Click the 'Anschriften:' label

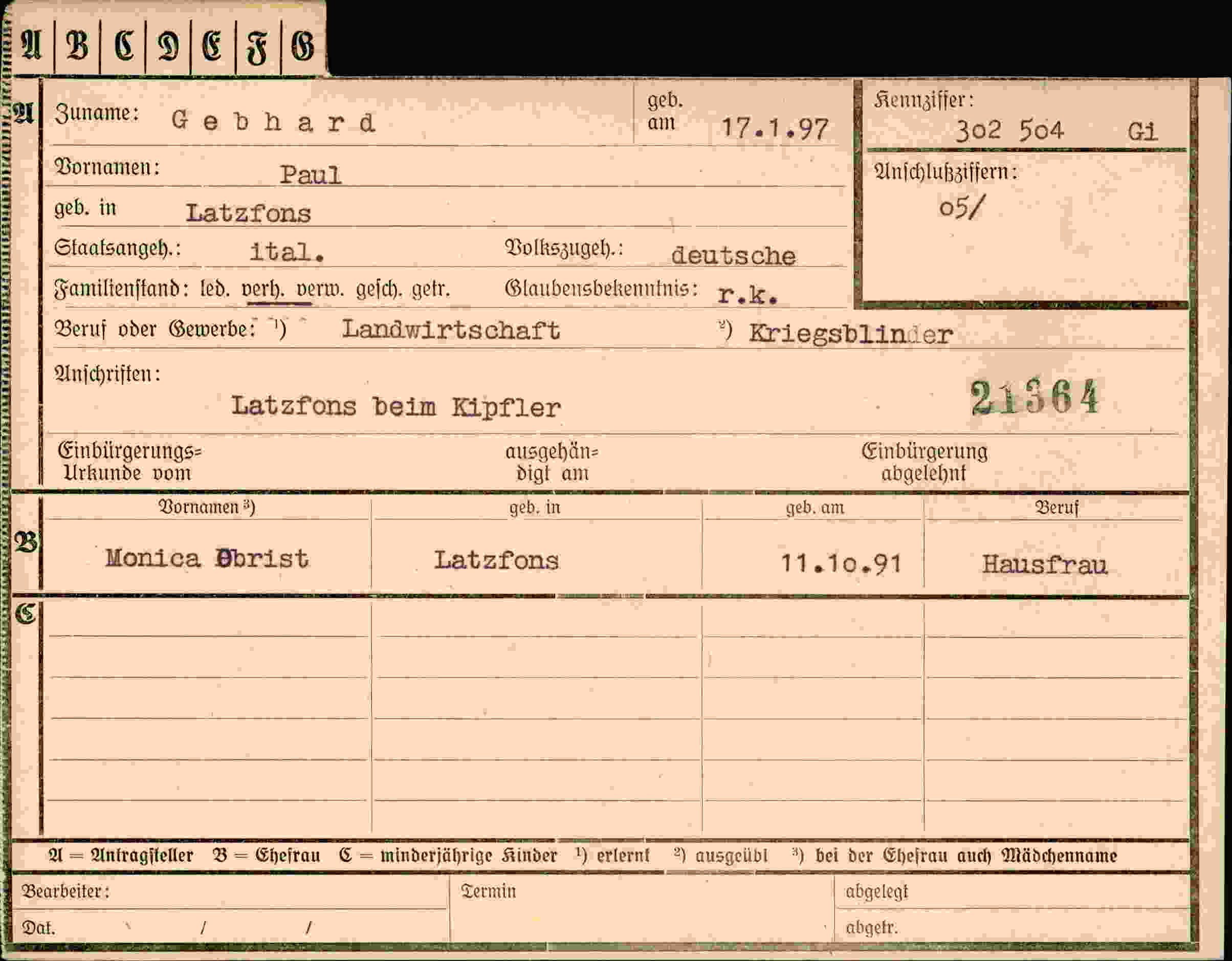point(107,374)
